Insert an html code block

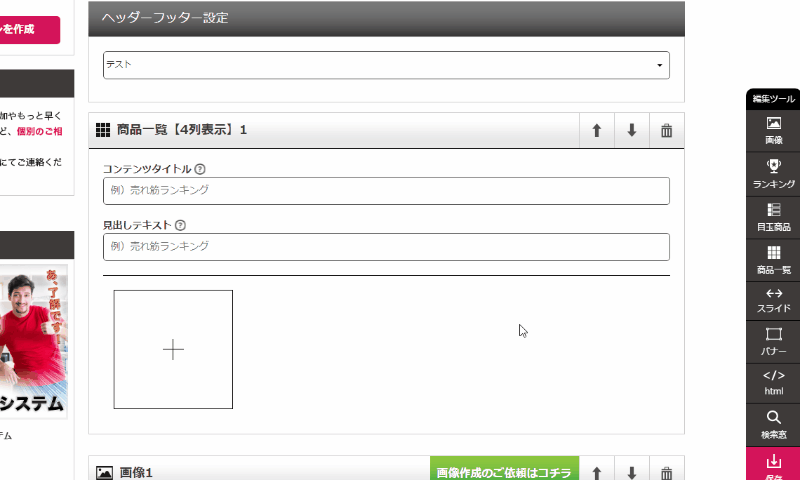[773, 382]
